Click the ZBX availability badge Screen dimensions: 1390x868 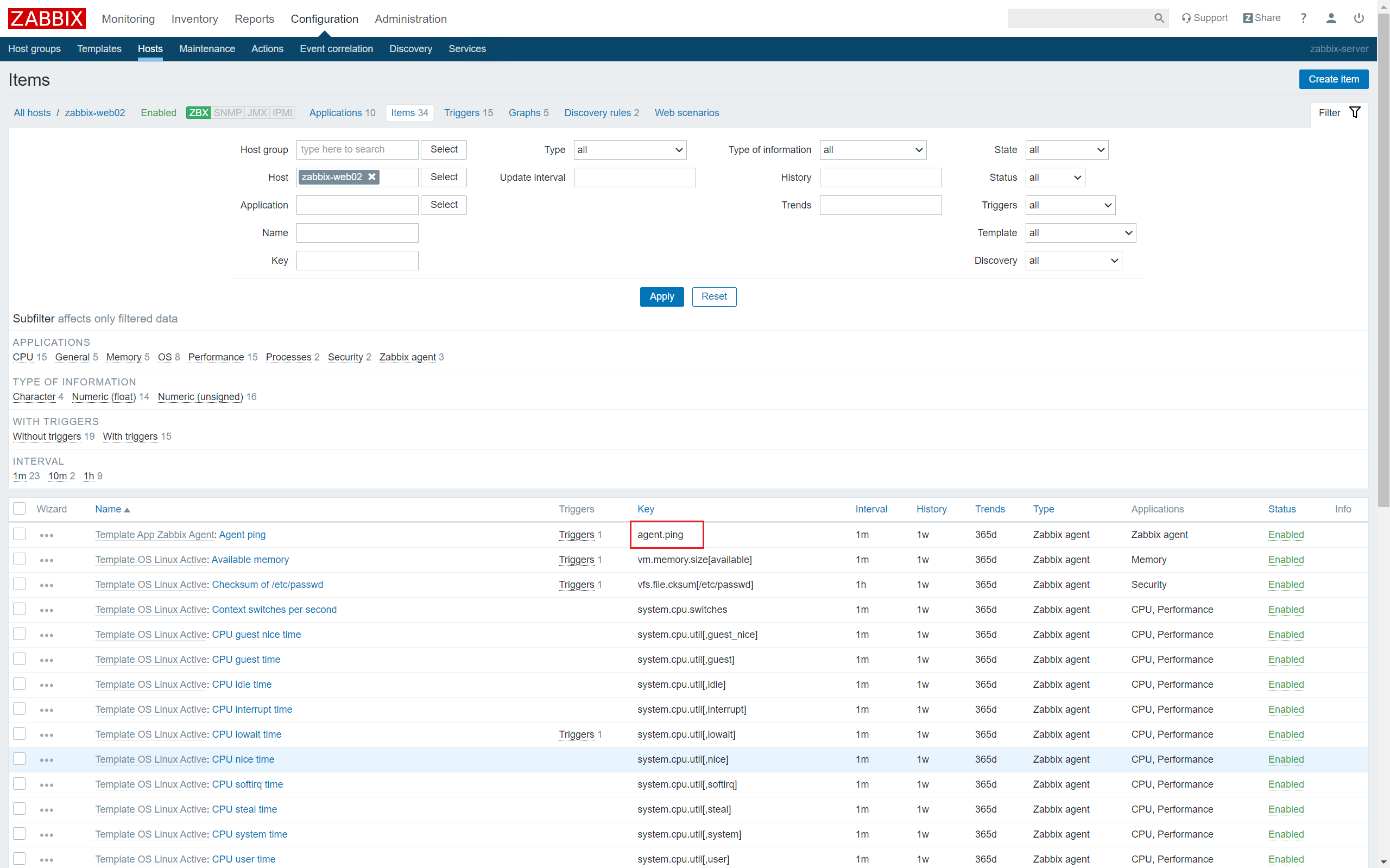[x=198, y=112]
